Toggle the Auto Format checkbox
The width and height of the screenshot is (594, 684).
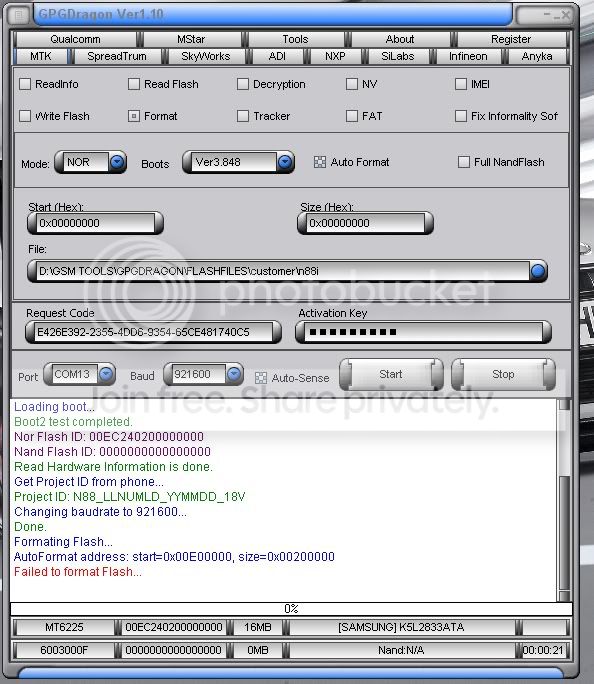(x=320, y=162)
